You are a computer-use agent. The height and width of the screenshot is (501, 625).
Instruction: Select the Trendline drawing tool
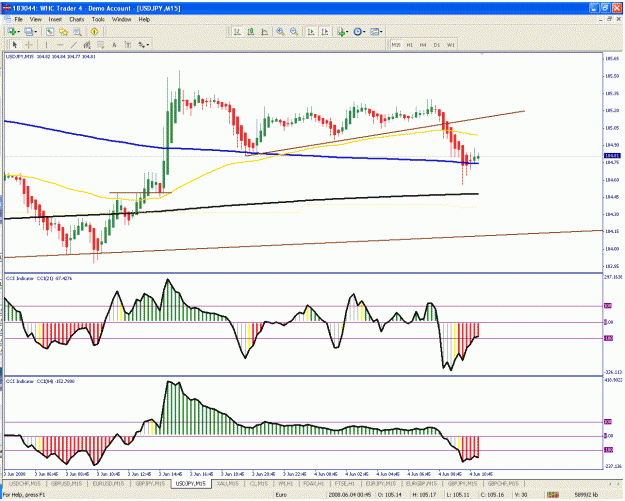click(74, 45)
